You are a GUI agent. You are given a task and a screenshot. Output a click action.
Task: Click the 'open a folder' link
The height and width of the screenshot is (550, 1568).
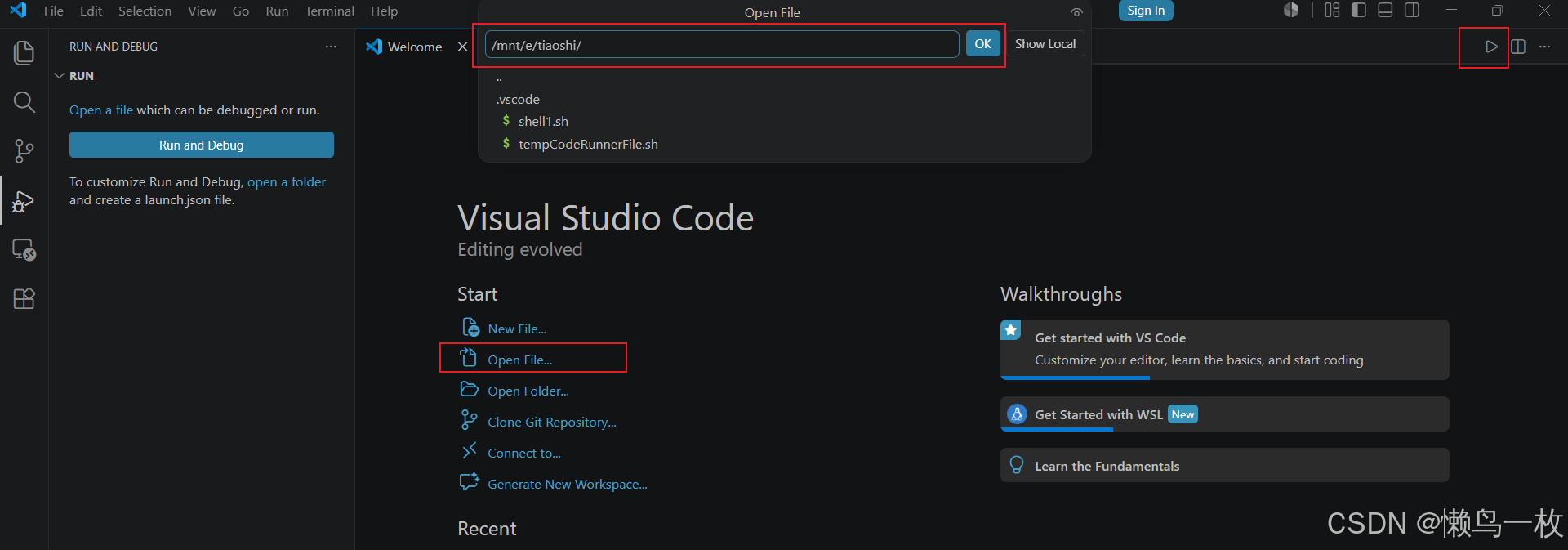pos(287,181)
